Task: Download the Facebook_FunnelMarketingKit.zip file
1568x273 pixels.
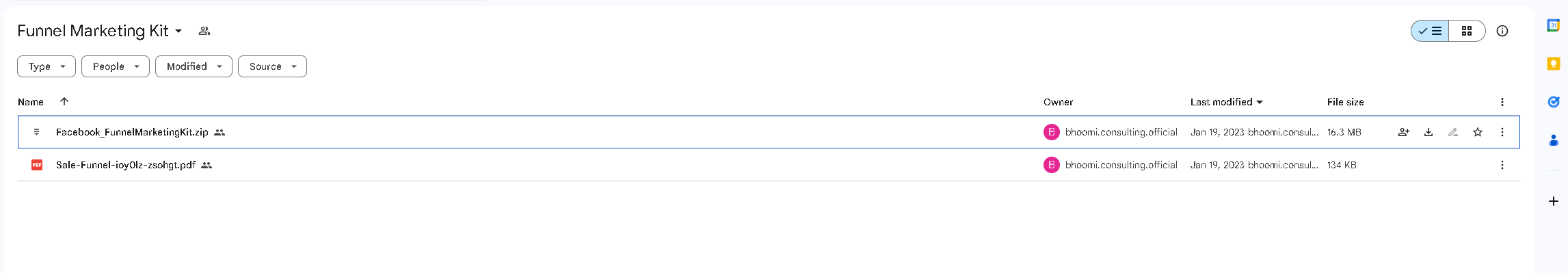Action: tap(1428, 132)
